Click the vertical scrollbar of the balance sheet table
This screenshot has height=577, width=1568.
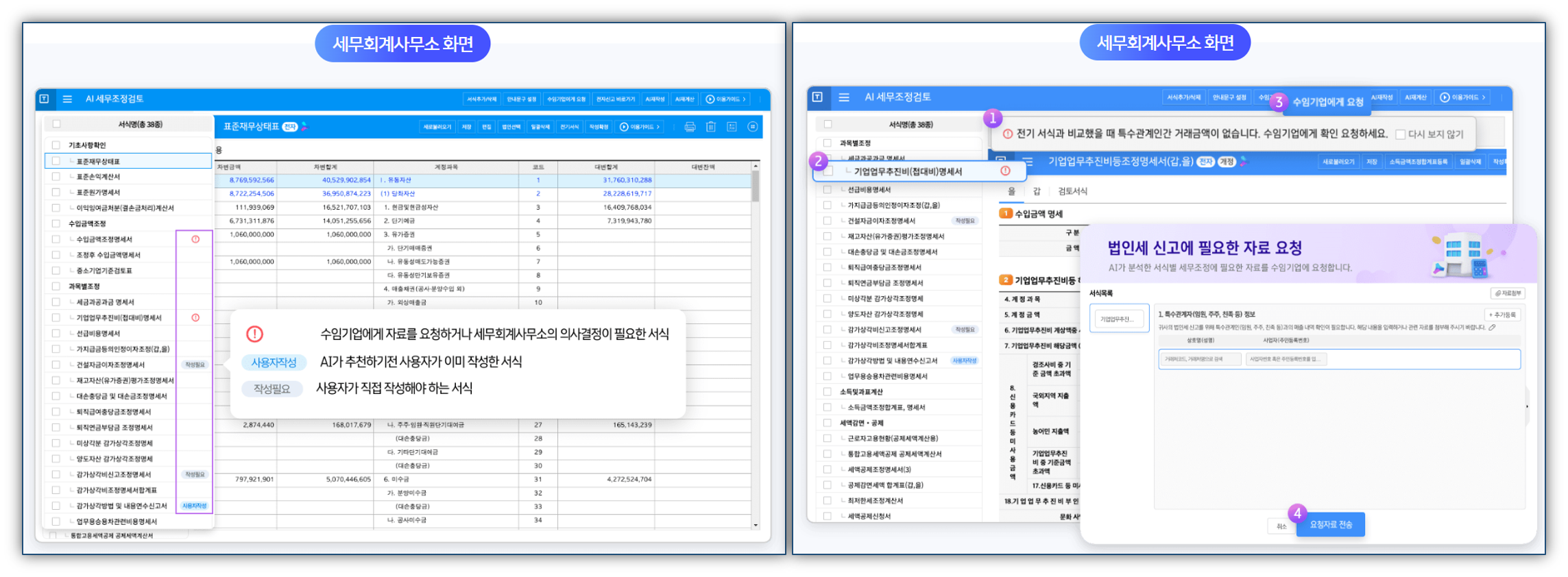tap(756, 187)
